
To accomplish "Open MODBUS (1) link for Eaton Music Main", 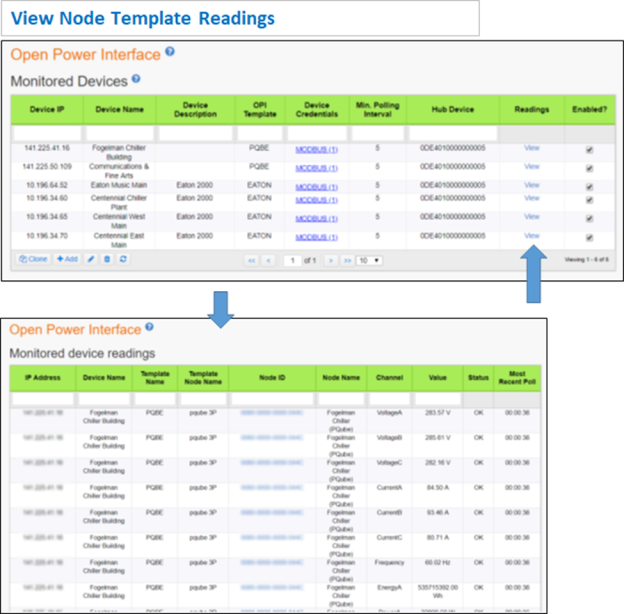I will tap(316, 184).
